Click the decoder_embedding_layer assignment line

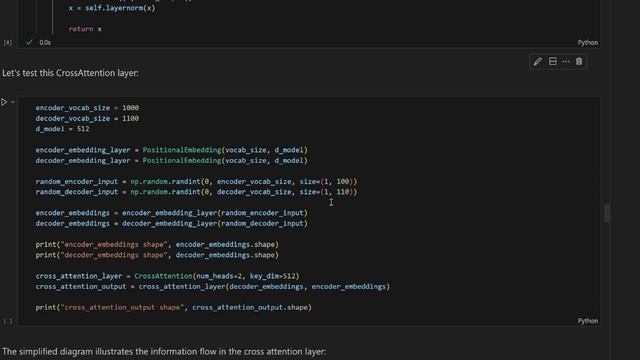click(171, 160)
